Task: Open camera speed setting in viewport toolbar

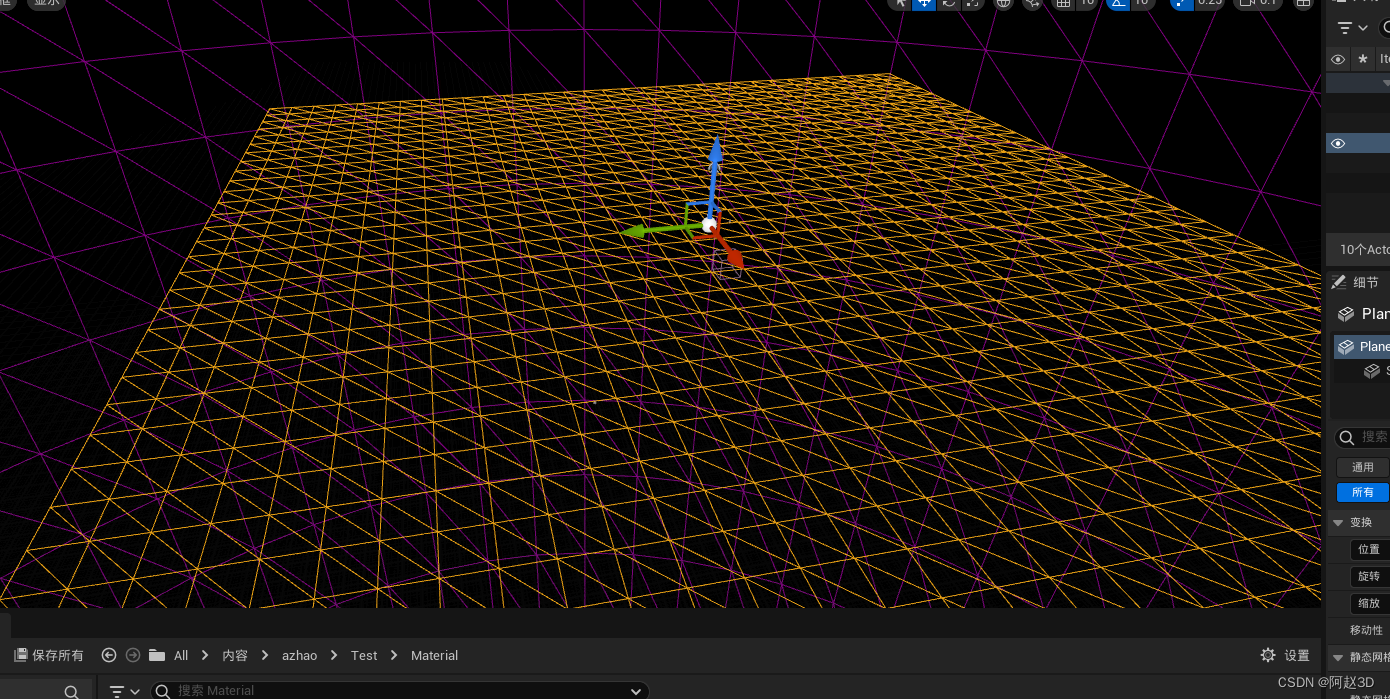Action: [x=1258, y=3]
